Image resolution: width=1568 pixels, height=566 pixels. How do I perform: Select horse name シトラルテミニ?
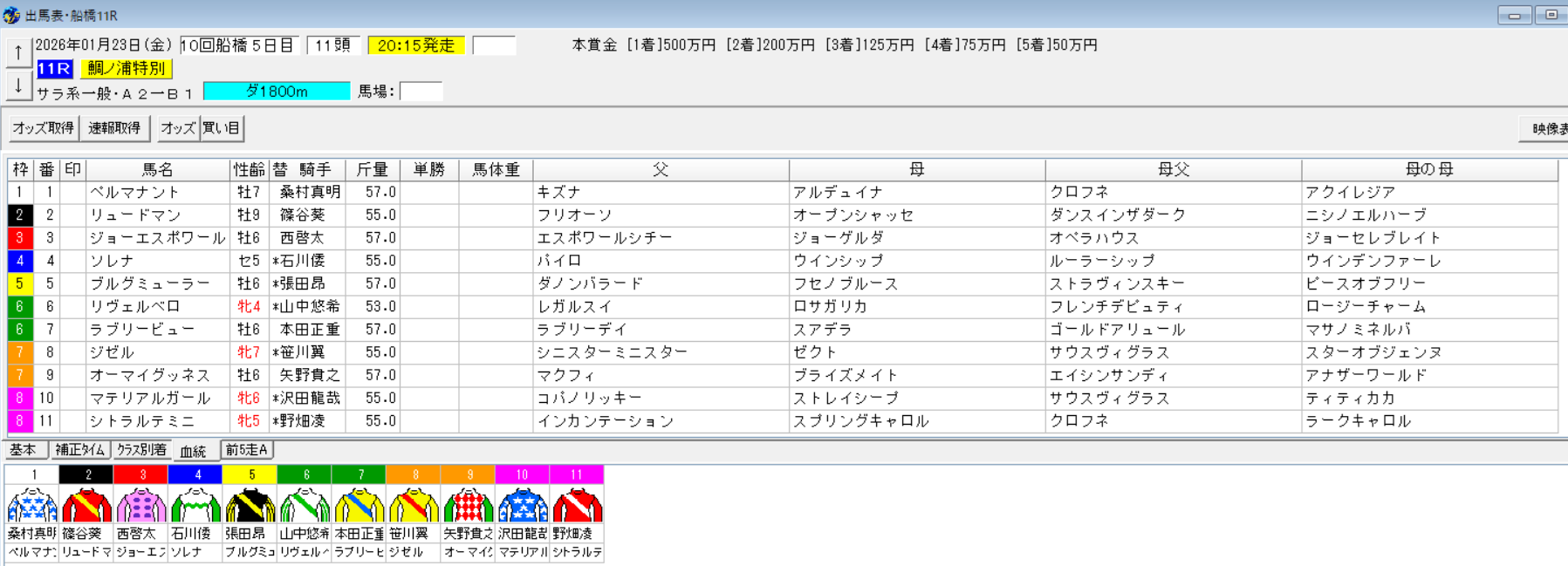pyautogui.click(x=142, y=421)
